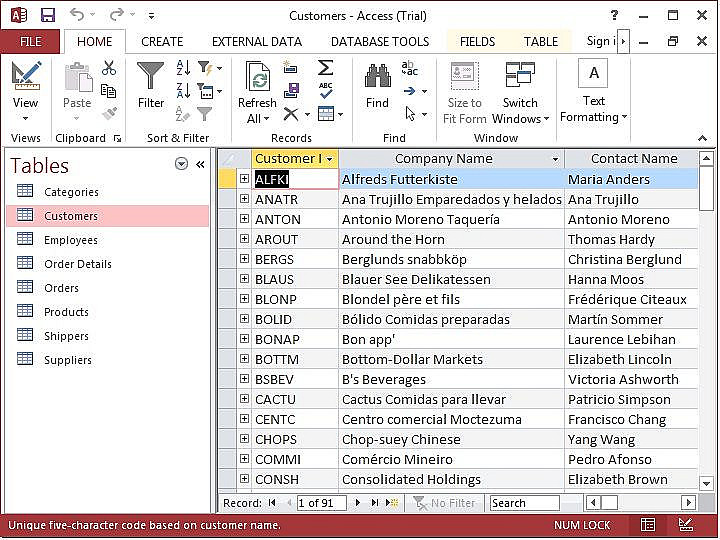
Task: Sort ascending with the A-Z icon
Action: point(184,68)
